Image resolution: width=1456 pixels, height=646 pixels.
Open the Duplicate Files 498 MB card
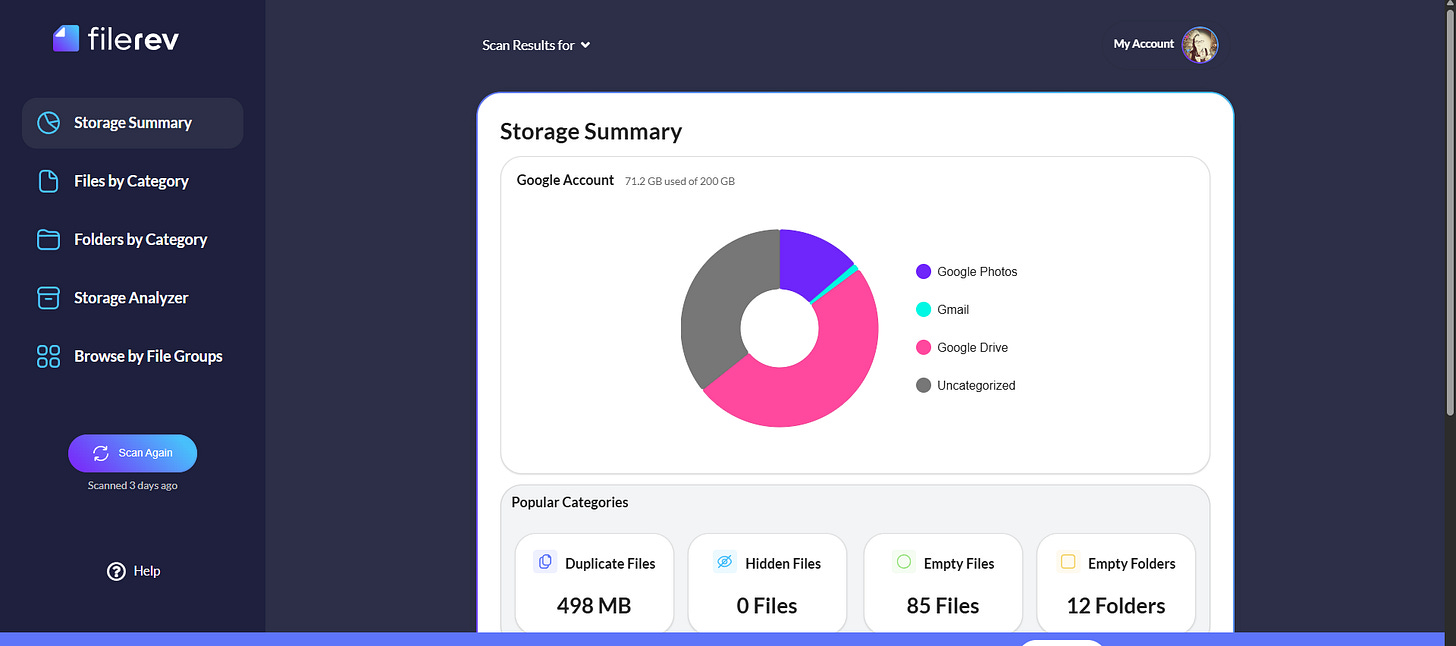[x=595, y=584]
